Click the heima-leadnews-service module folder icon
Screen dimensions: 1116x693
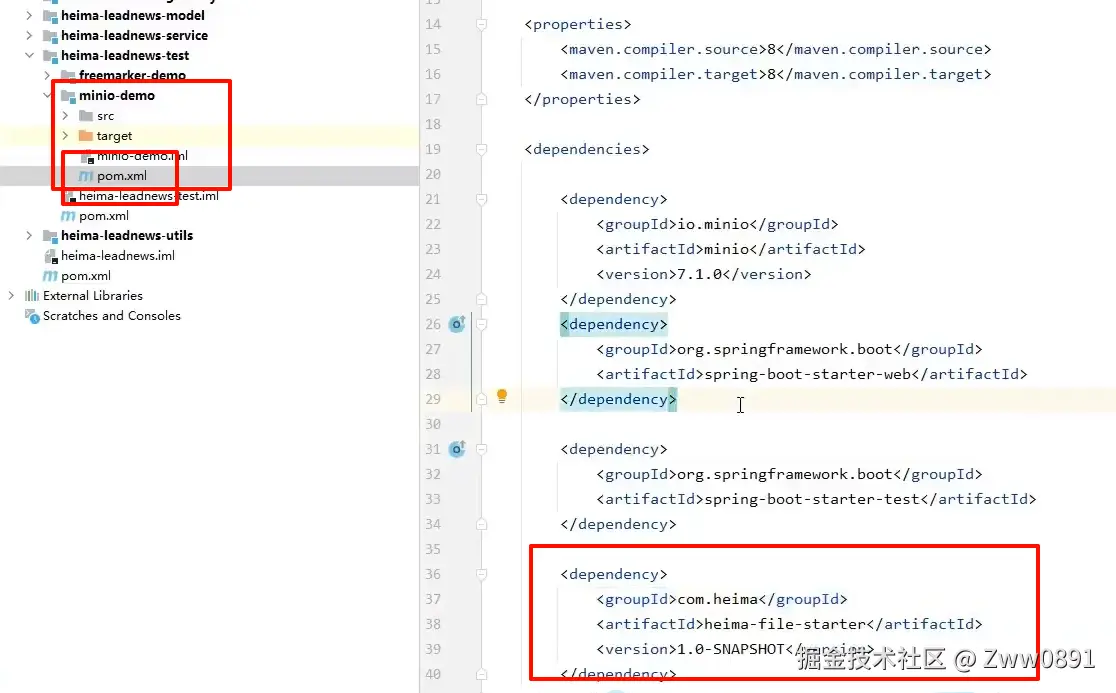50,36
